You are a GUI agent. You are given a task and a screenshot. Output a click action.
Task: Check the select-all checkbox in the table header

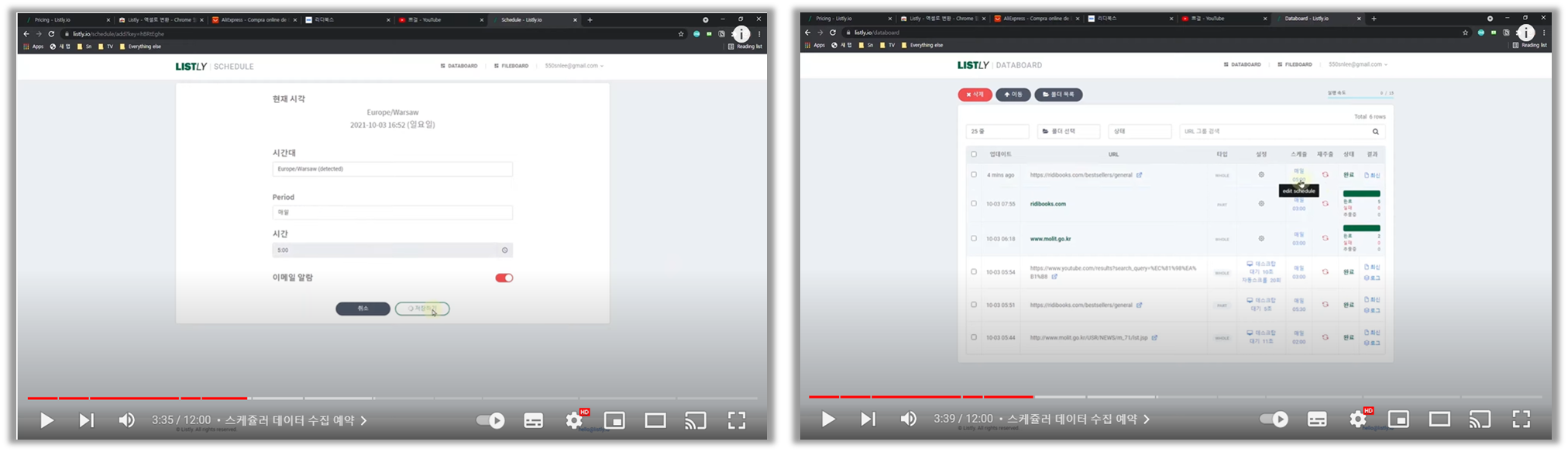[x=974, y=154]
